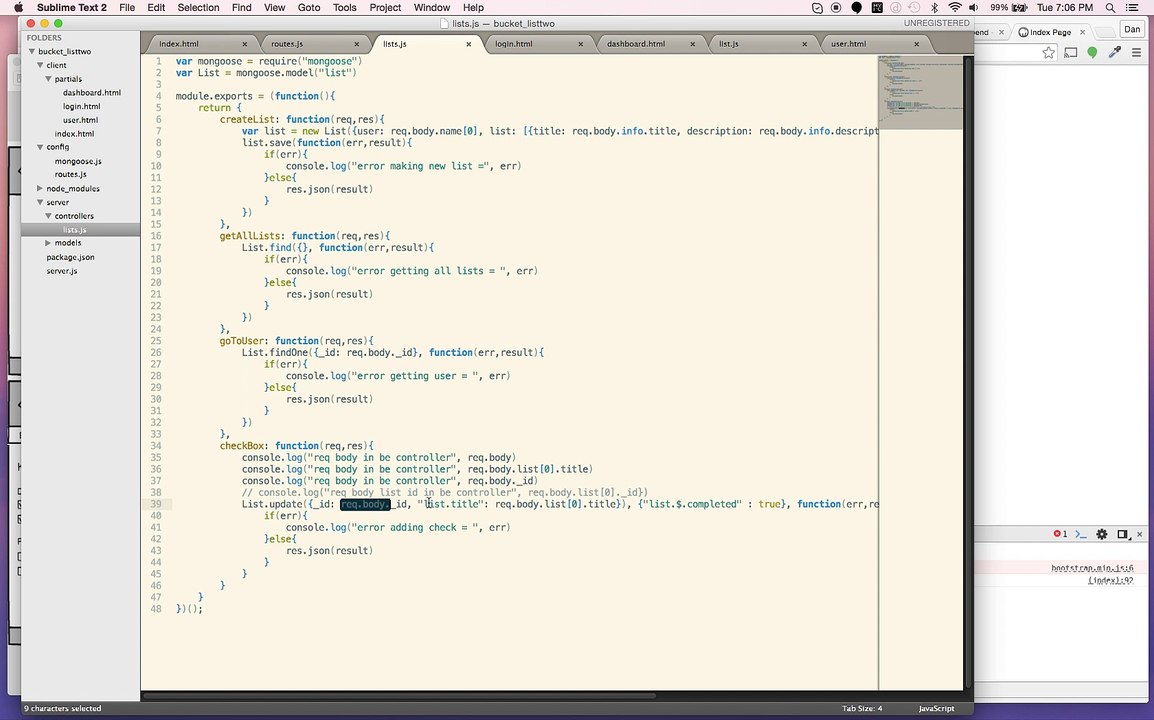
Task: Switch to the login.html tab
Action: click(x=513, y=44)
